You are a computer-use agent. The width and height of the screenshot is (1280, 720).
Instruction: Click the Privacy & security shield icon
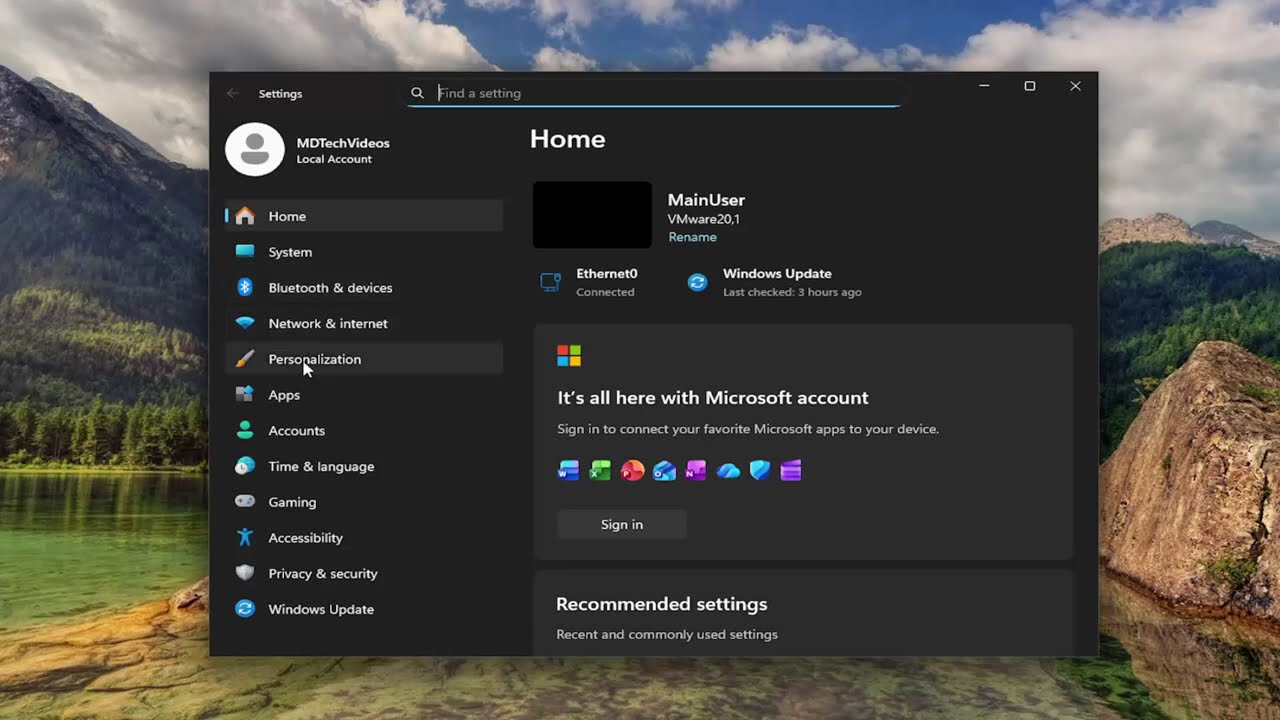point(245,573)
